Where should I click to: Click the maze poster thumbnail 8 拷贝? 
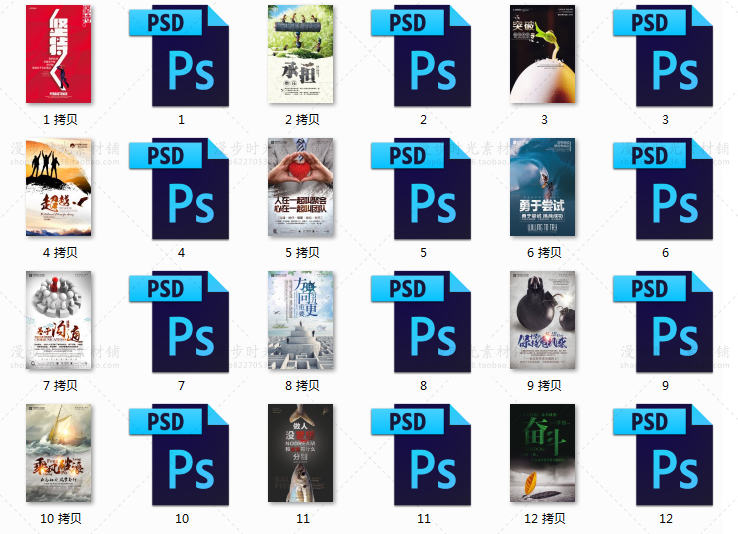(302, 320)
